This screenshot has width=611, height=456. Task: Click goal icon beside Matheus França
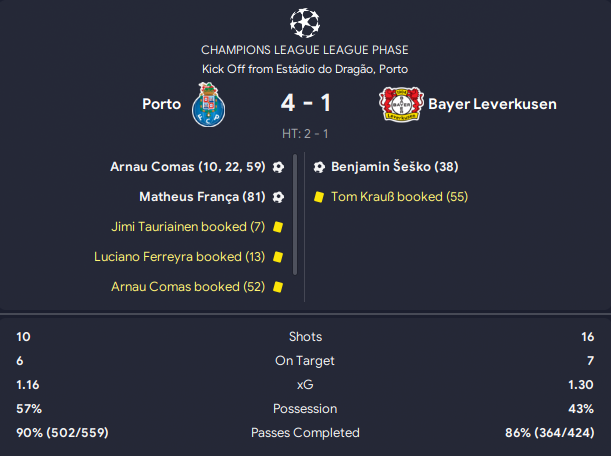[278, 197]
